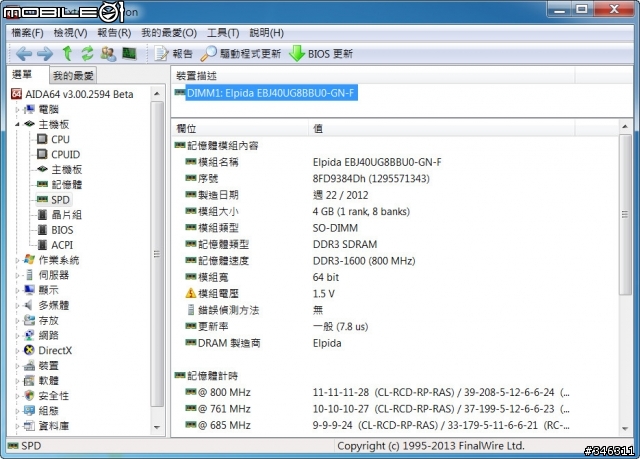Image resolution: width=640 pixels, height=459 pixels.
Task: Click the tree panel scroll-up arrow
Action: point(157,94)
